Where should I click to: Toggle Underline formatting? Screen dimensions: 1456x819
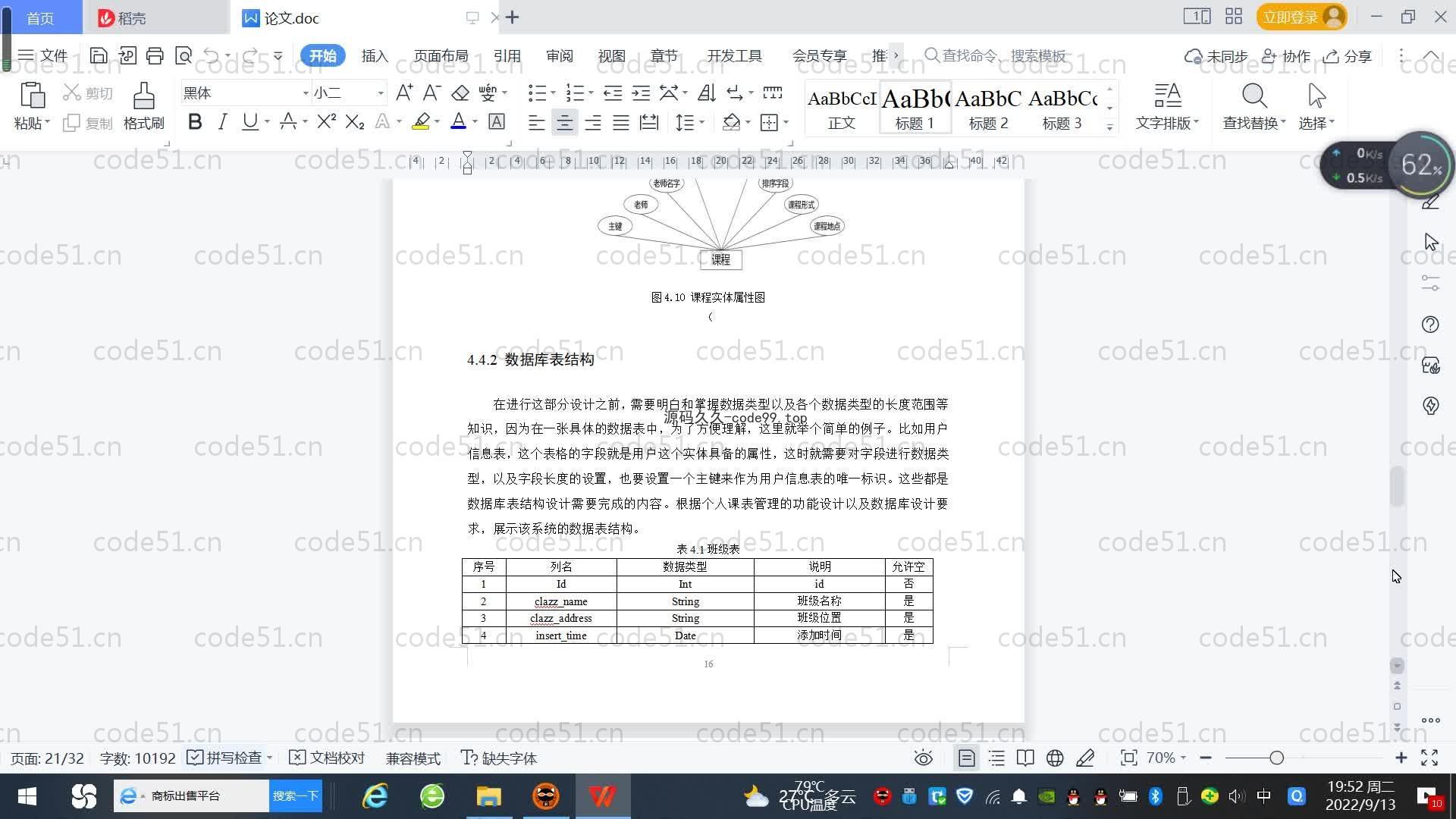tap(249, 121)
